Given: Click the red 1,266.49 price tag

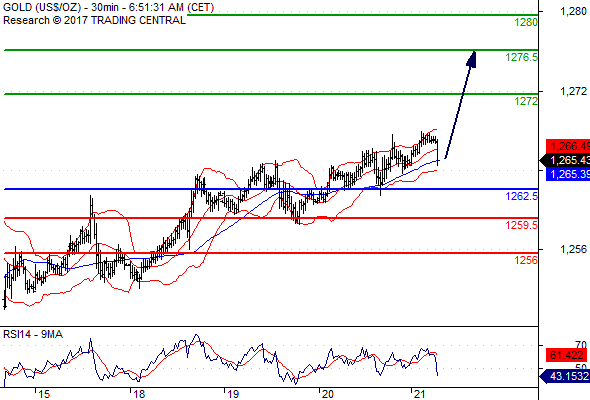Looking at the screenshot, I should (568, 146).
